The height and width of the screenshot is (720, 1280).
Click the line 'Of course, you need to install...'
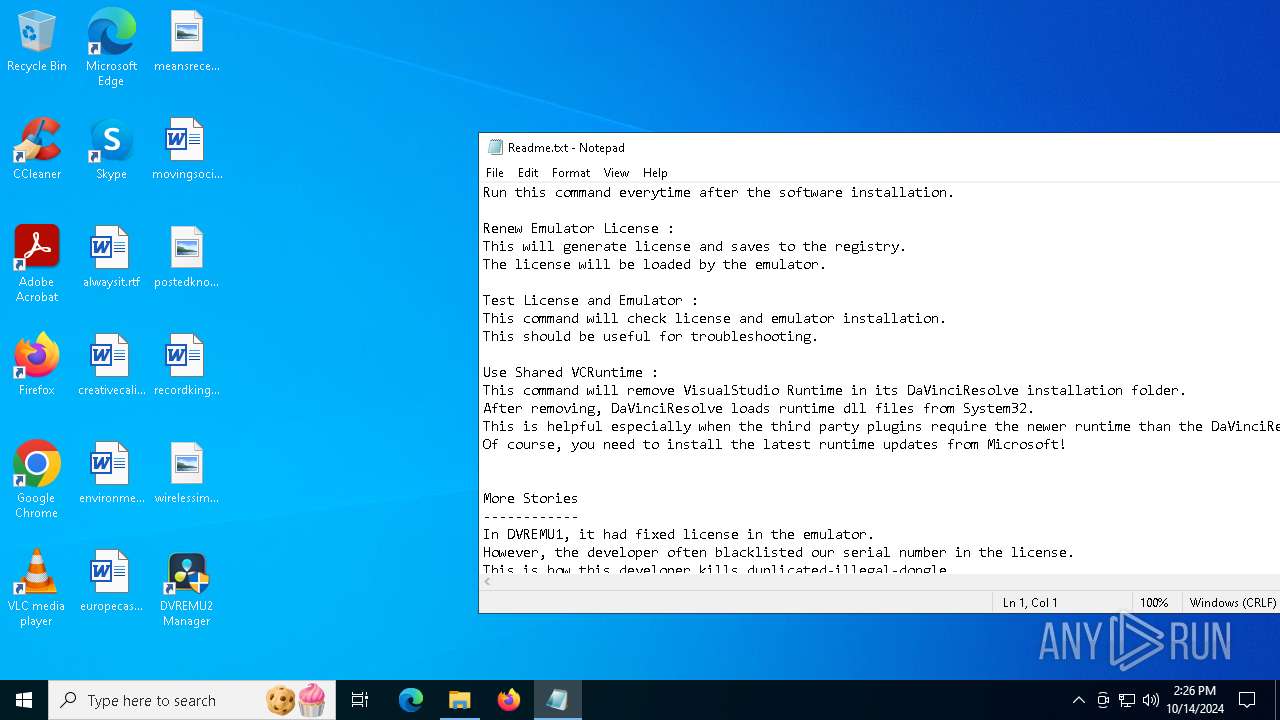click(774, 444)
